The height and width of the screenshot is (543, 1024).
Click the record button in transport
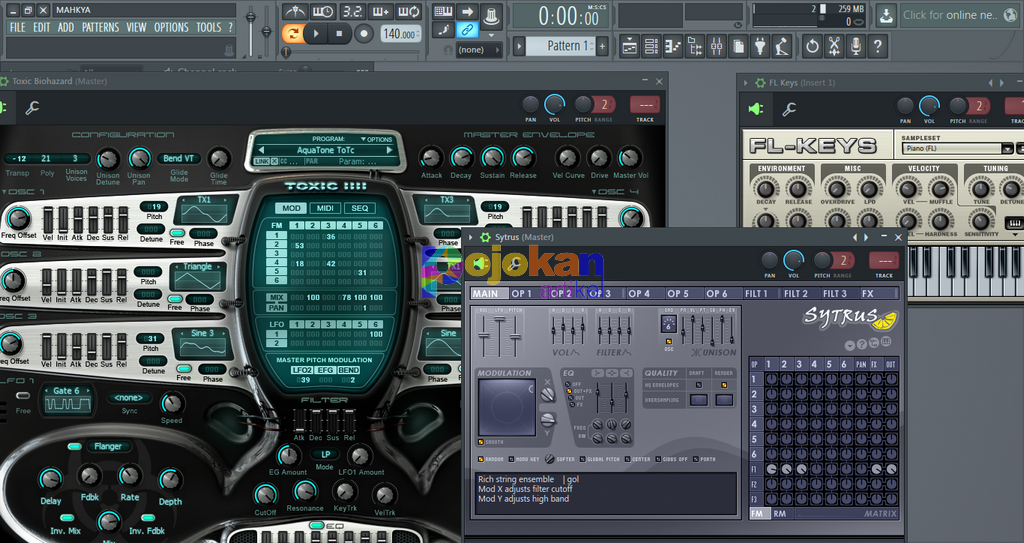point(364,33)
